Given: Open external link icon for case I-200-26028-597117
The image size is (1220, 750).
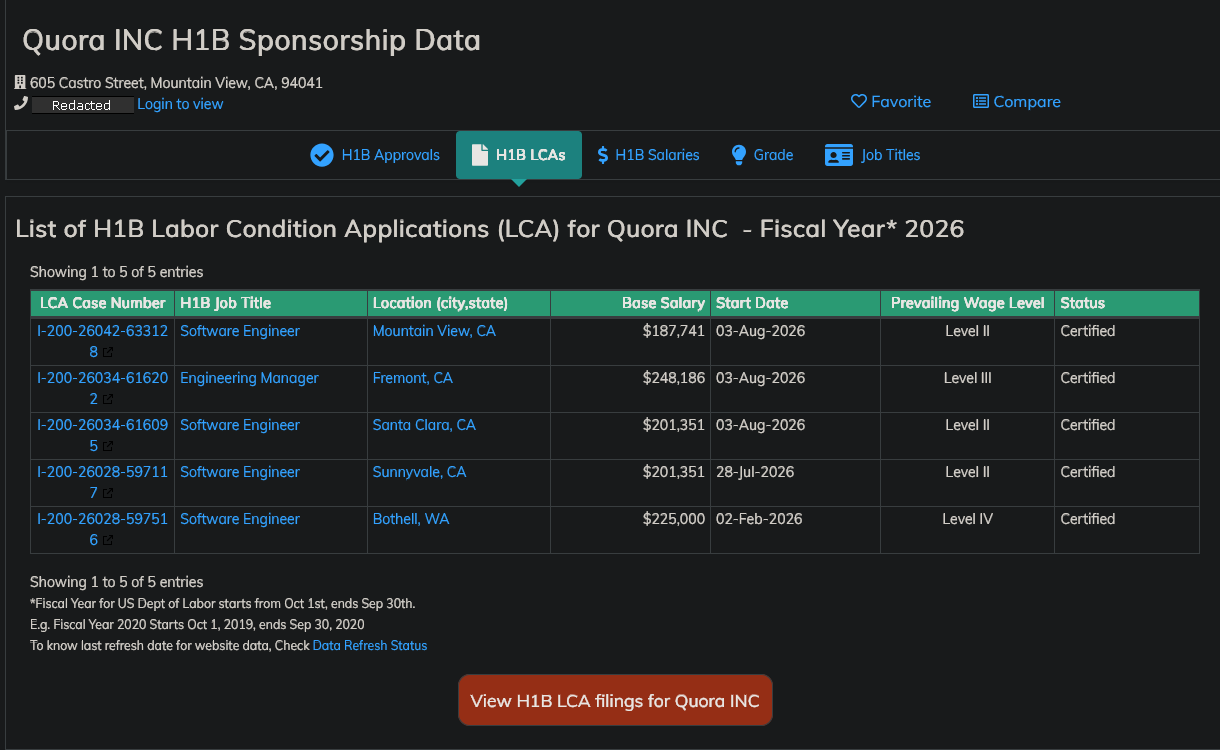Looking at the screenshot, I should point(108,494).
